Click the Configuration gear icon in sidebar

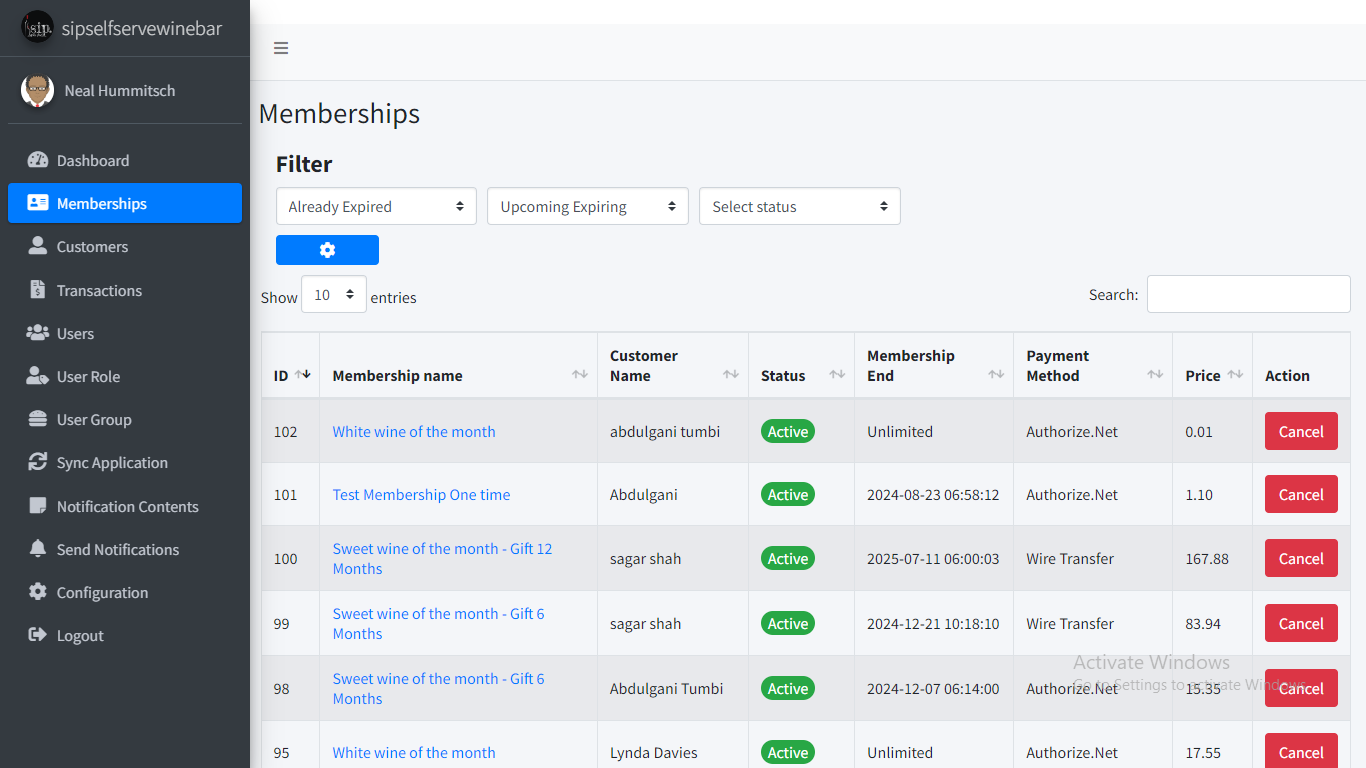click(38, 592)
